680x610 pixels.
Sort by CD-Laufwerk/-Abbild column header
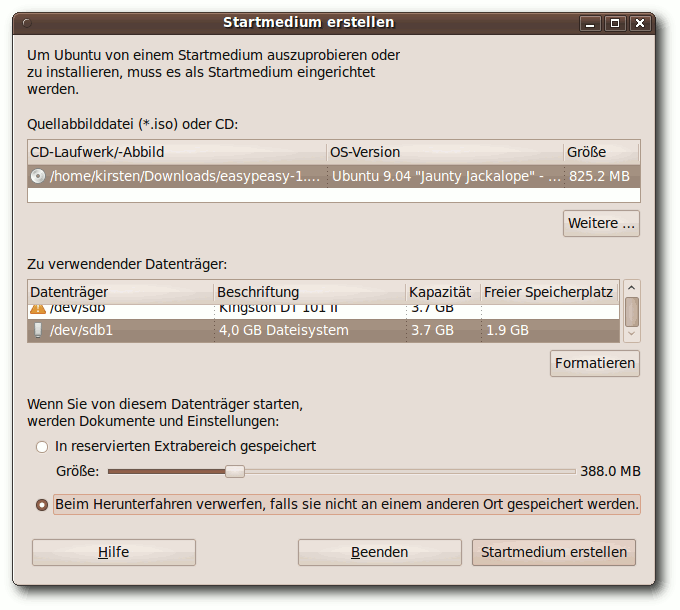coord(176,152)
